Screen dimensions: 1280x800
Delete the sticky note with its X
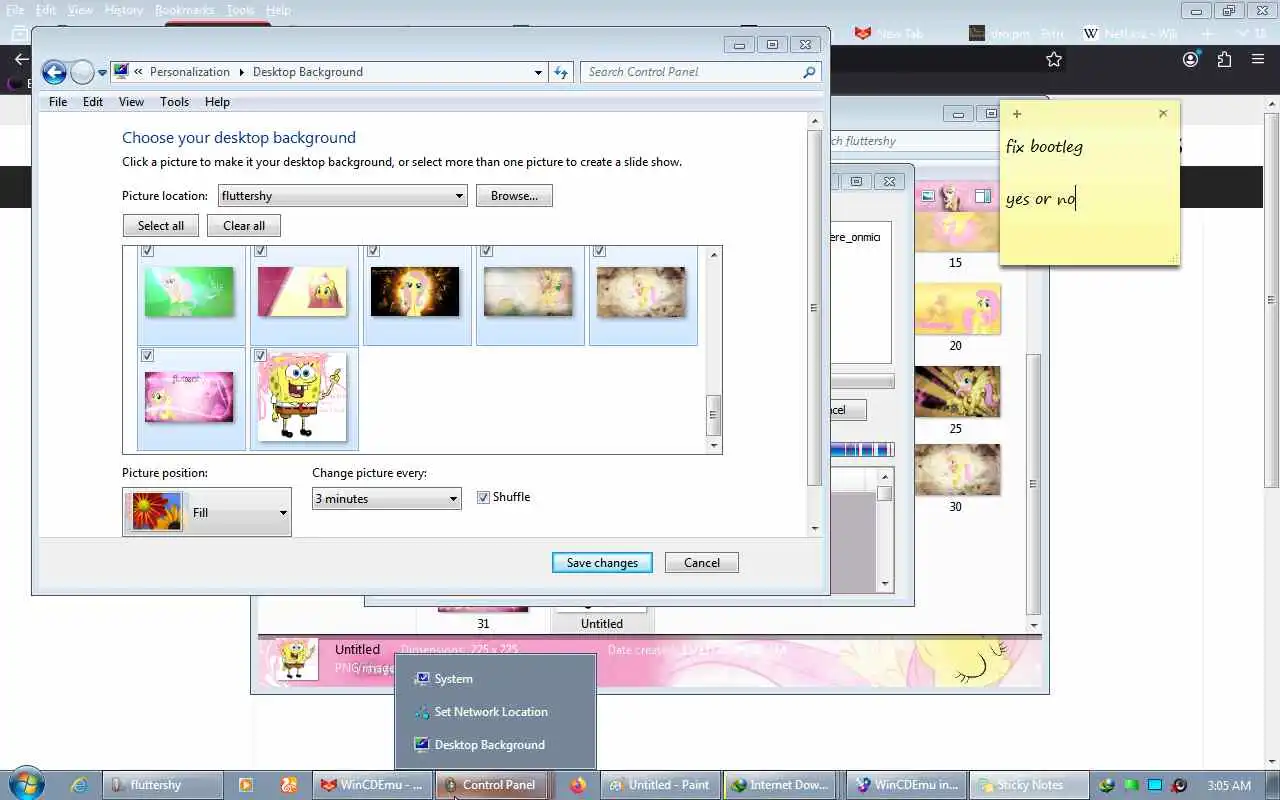click(1162, 114)
